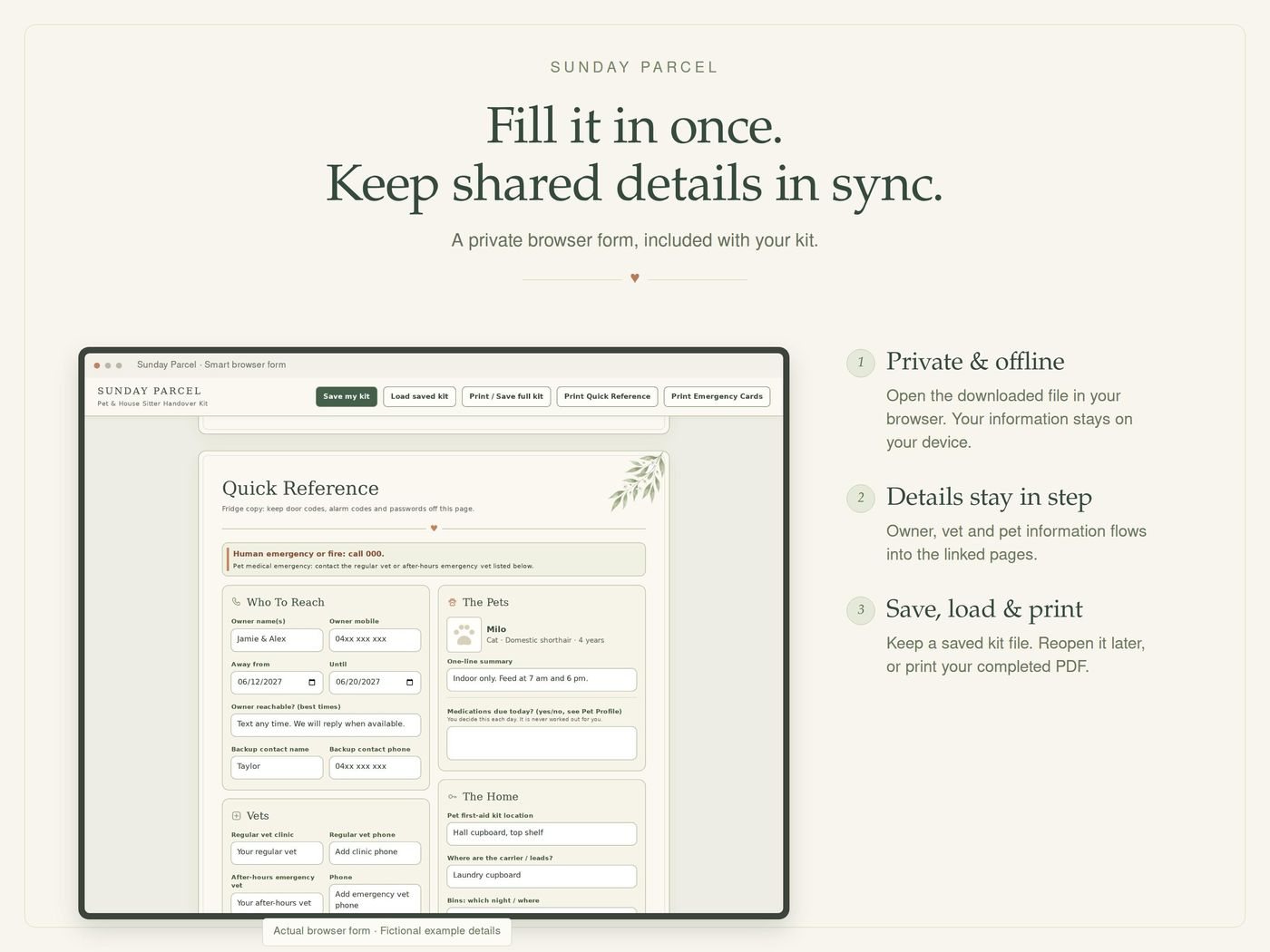Click the pet name 'Milo'

point(496,629)
